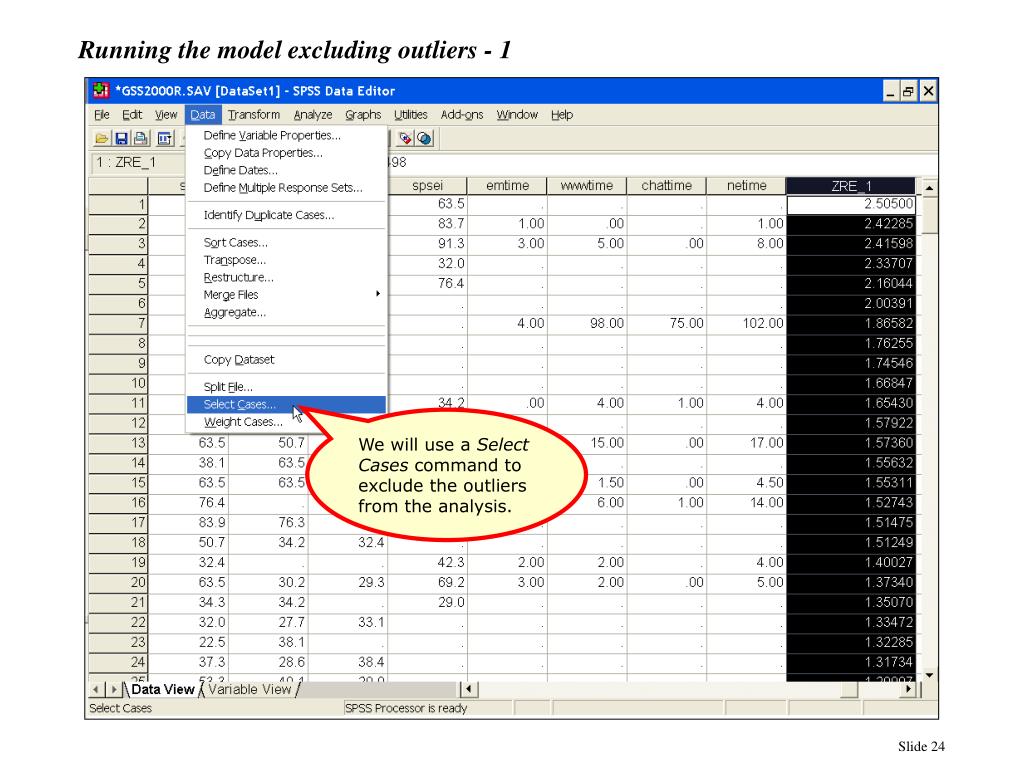The height and width of the screenshot is (768, 1024).
Task: Click the highlighted Data menu
Action: 202,115
